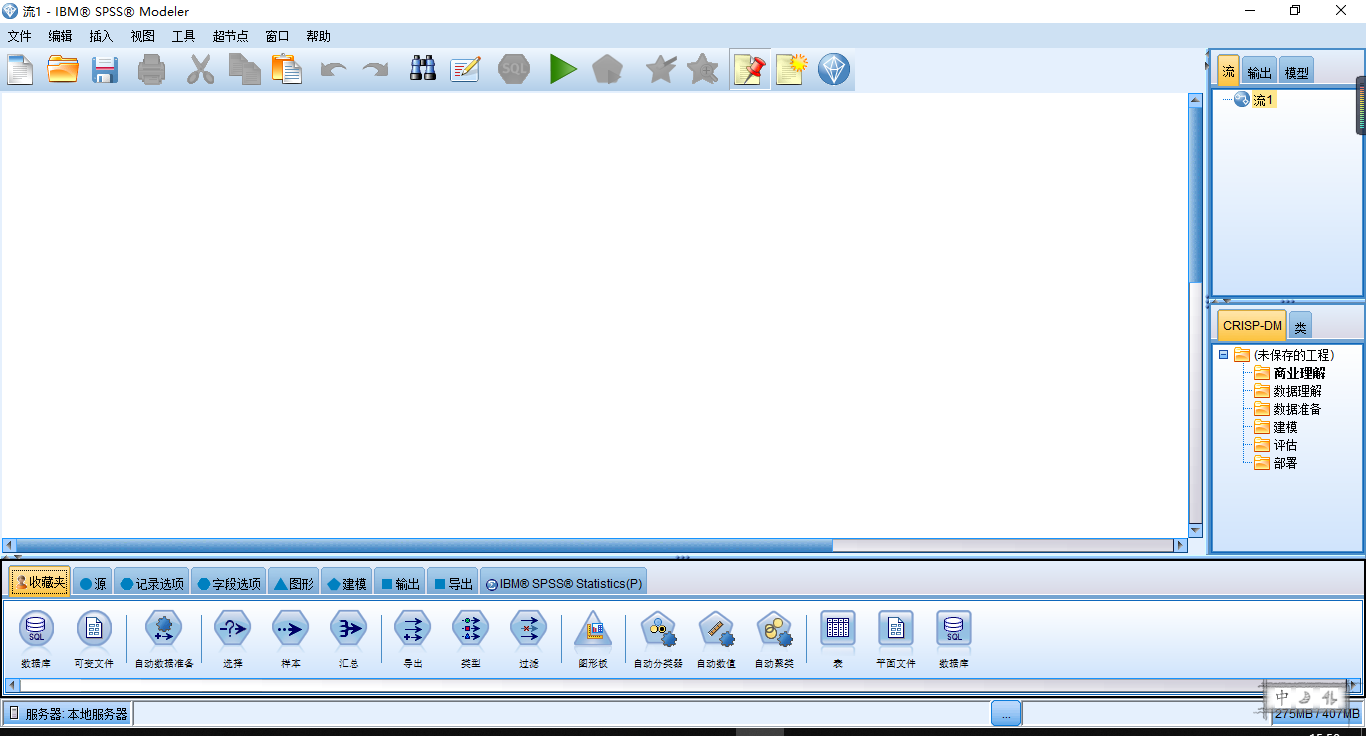The image size is (1366, 736).
Task: Switch to the 源 palette tab
Action: tap(93, 583)
